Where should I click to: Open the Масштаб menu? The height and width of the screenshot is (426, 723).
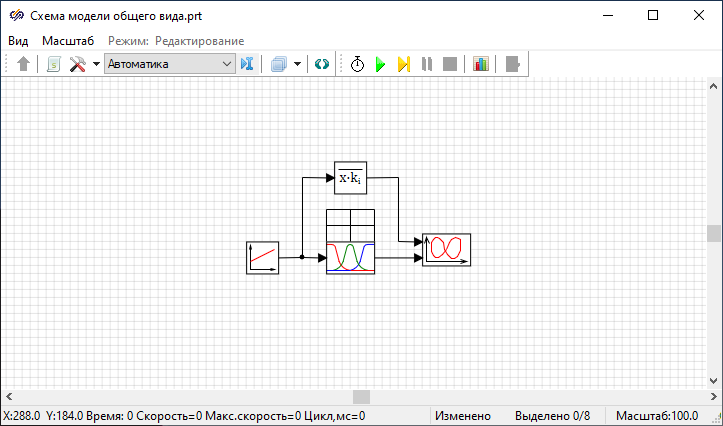pyautogui.click(x=68, y=41)
